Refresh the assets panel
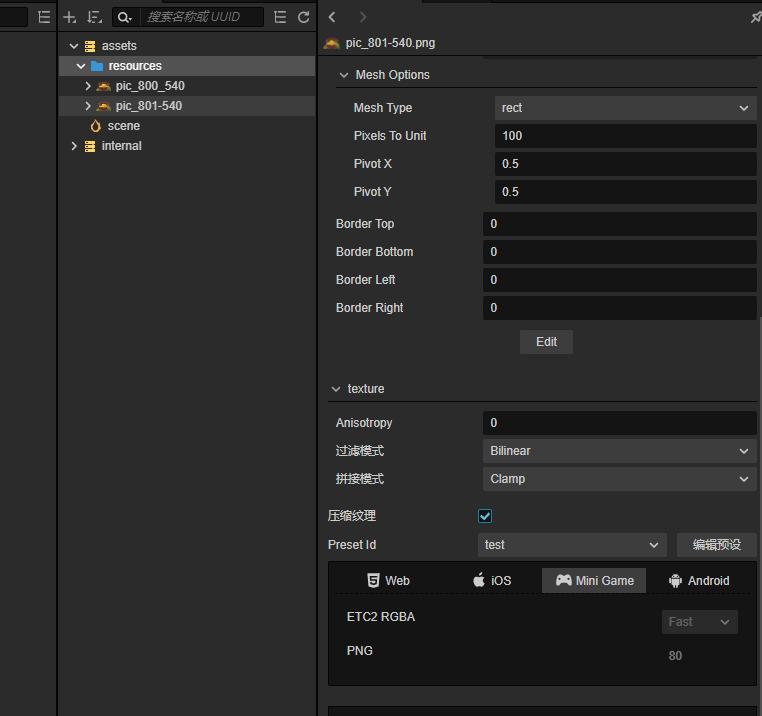 coord(304,17)
